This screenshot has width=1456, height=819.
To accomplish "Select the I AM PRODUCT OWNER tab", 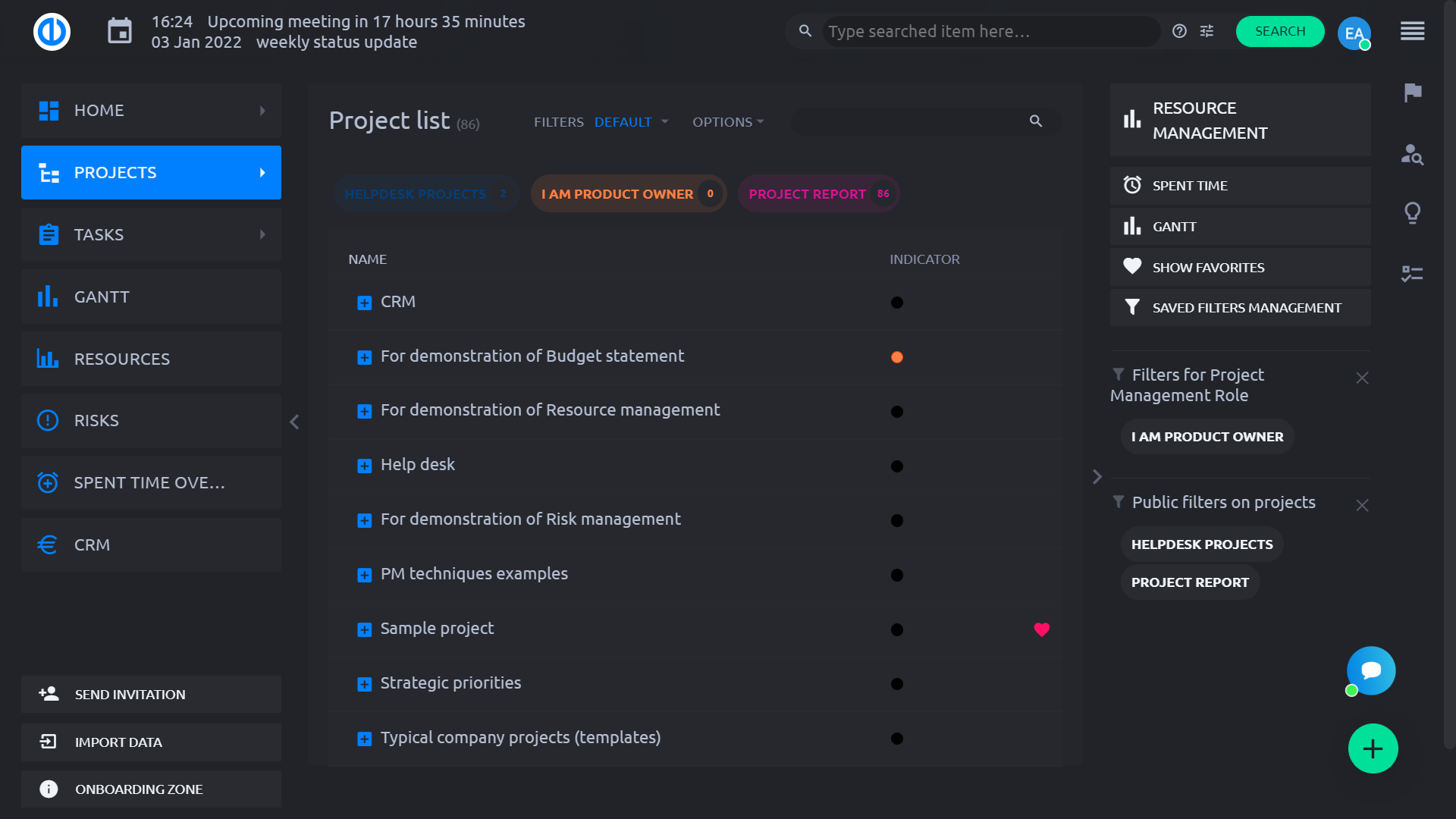I will click(x=617, y=194).
